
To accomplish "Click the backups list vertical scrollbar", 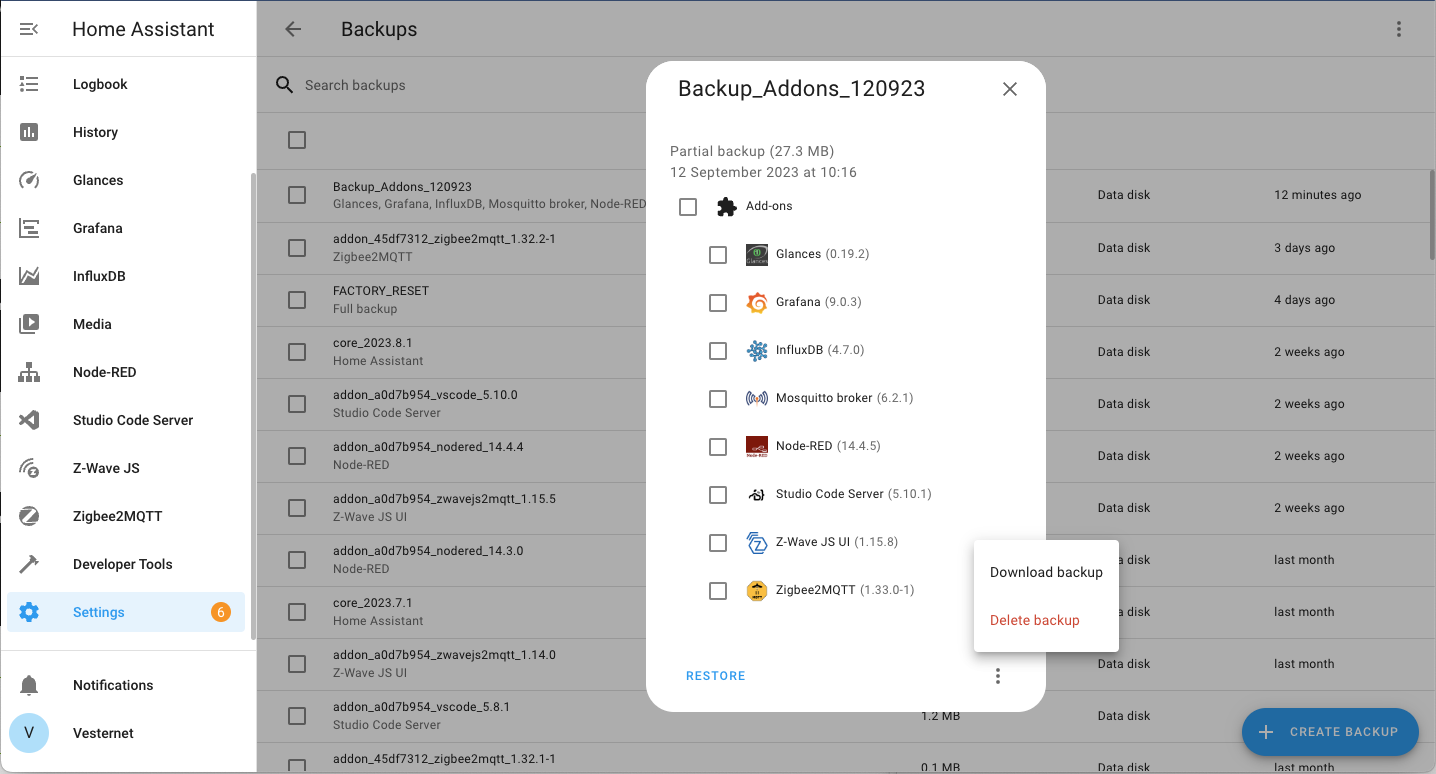I will (1431, 215).
